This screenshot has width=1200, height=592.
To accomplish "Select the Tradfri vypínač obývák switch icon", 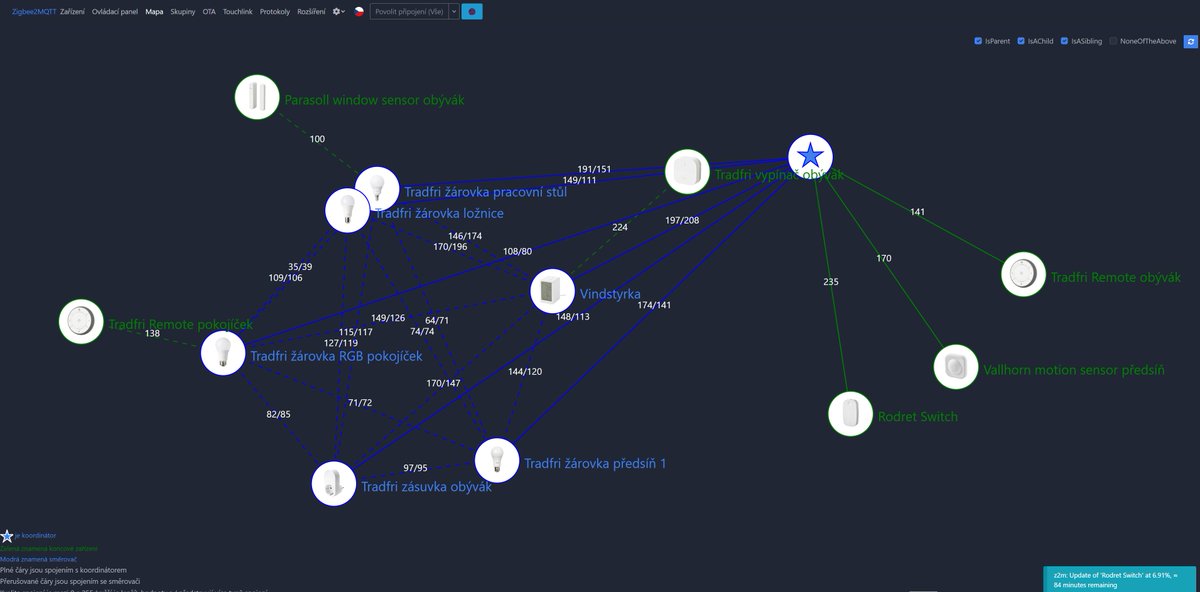I will click(x=687, y=172).
